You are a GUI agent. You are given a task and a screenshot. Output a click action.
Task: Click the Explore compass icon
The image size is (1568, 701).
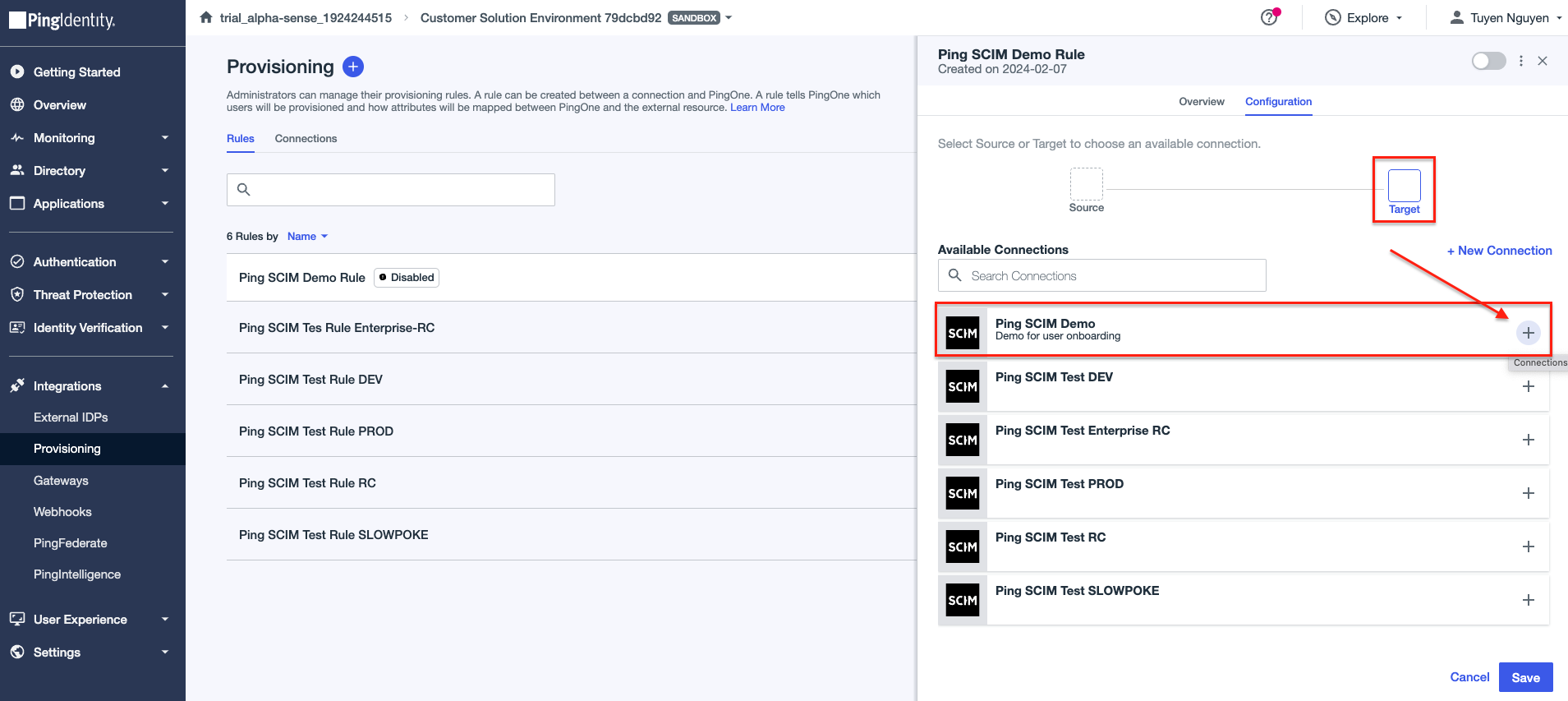pos(1333,17)
